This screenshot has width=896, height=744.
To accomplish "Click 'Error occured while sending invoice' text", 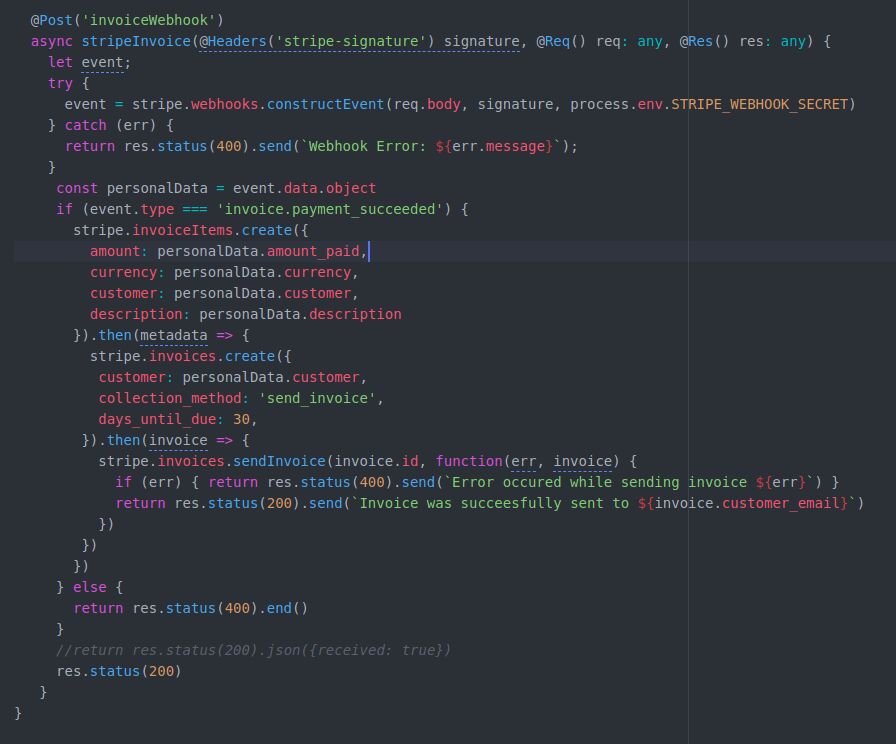I will click(x=599, y=482).
